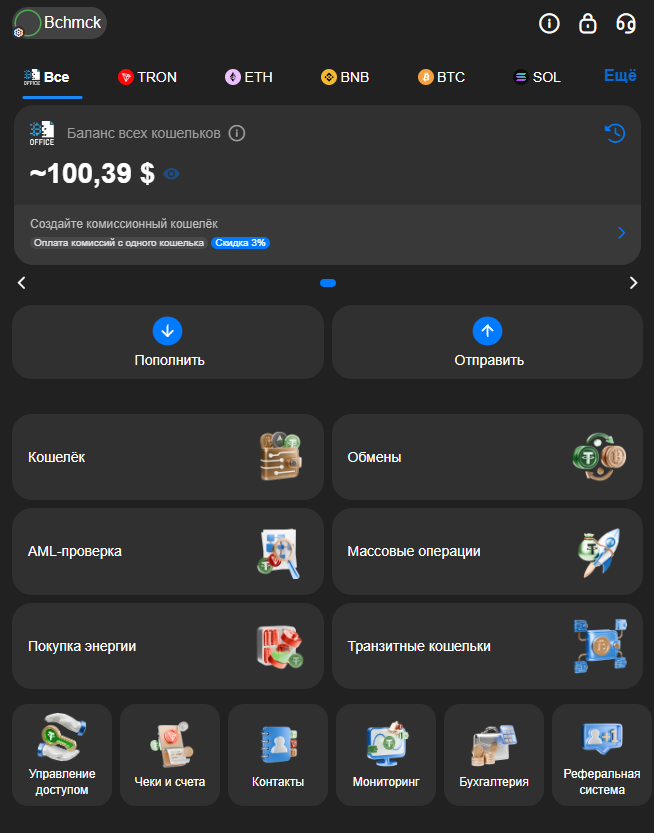654x833 pixels.
Task: Open the info icon in top bar
Action: coord(549,23)
